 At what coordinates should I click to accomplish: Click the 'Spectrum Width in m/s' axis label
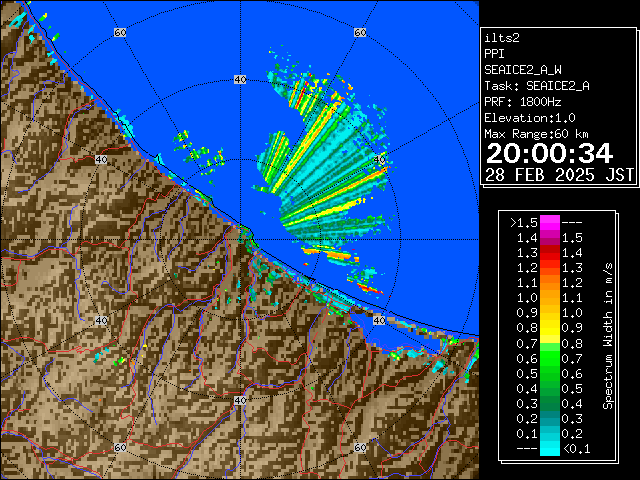click(x=608, y=336)
